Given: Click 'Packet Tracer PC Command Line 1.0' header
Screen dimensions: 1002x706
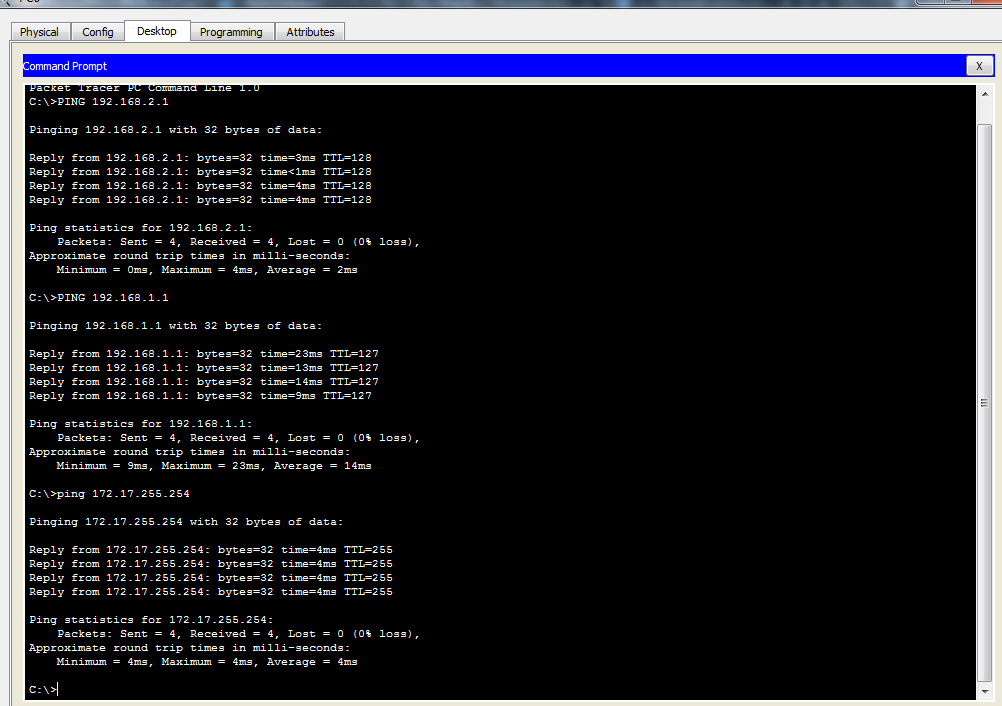Looking at the screenshot, I should pyautogui.click(x=144, y=88).
